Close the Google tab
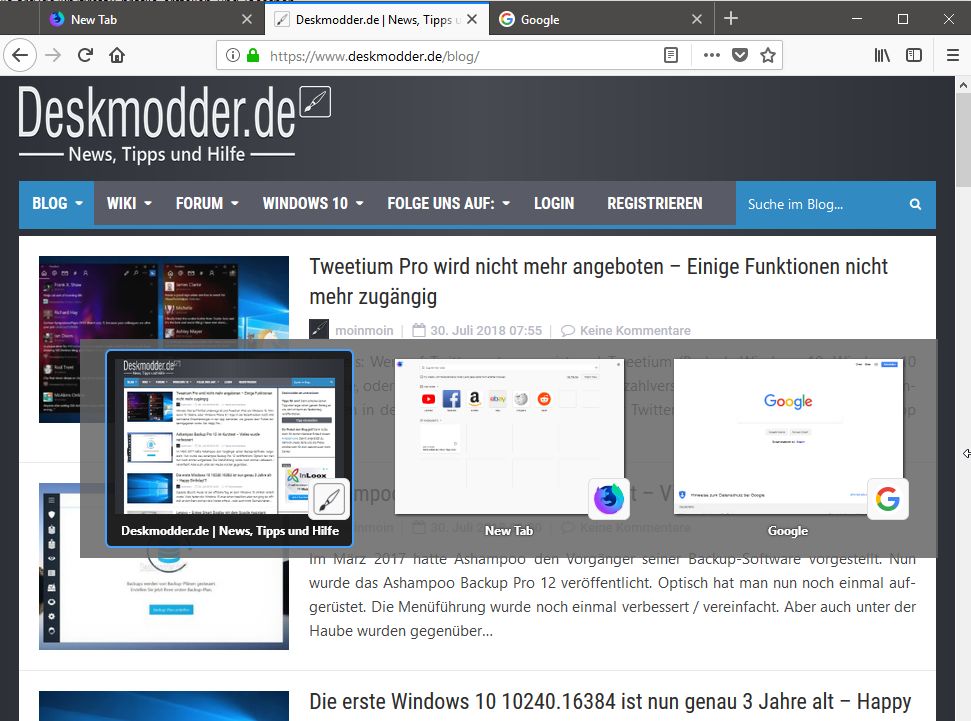The image size is (971, 721). point(697,19)
